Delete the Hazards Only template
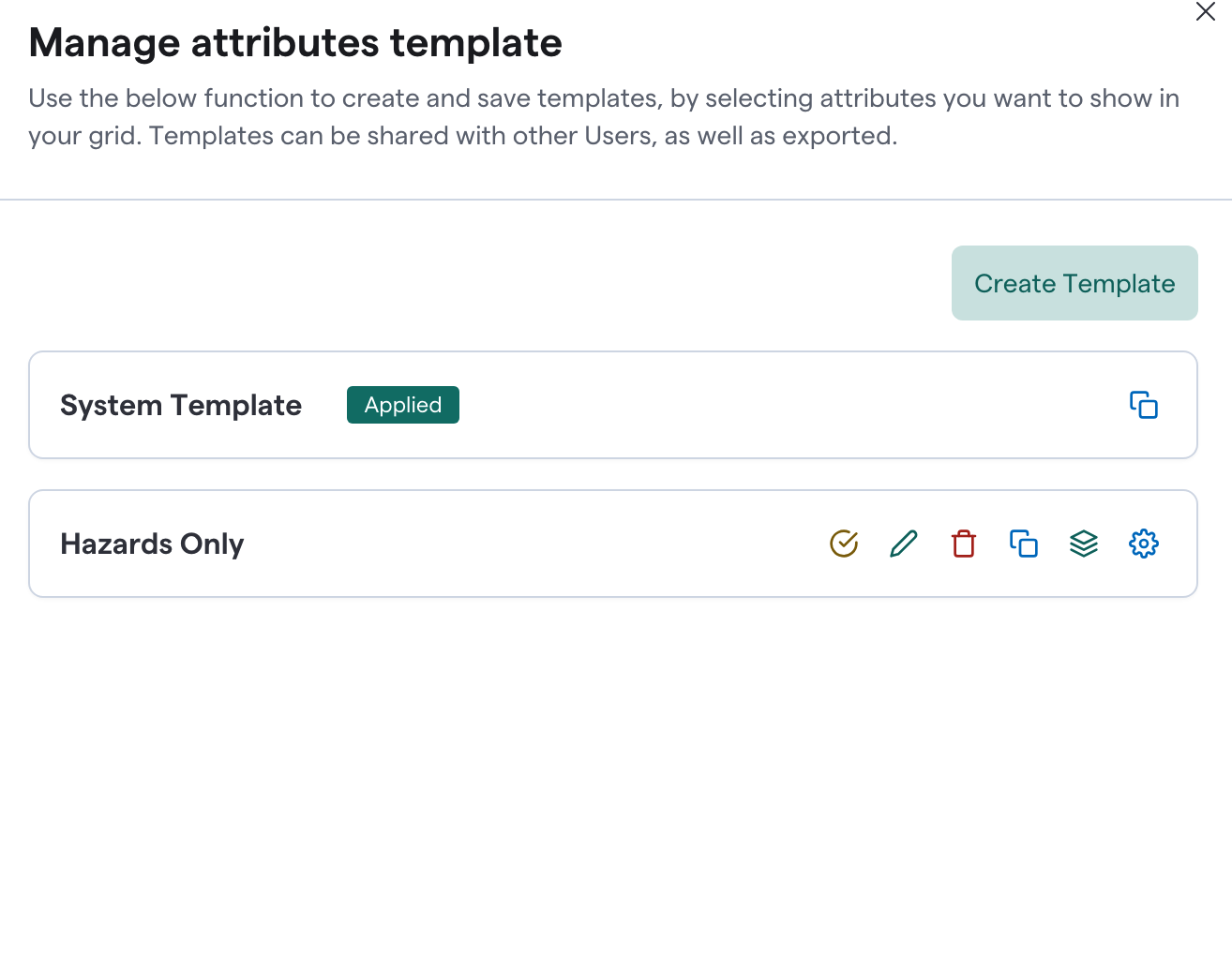The width and height of the screenshot is (1232, 954). 964,544
